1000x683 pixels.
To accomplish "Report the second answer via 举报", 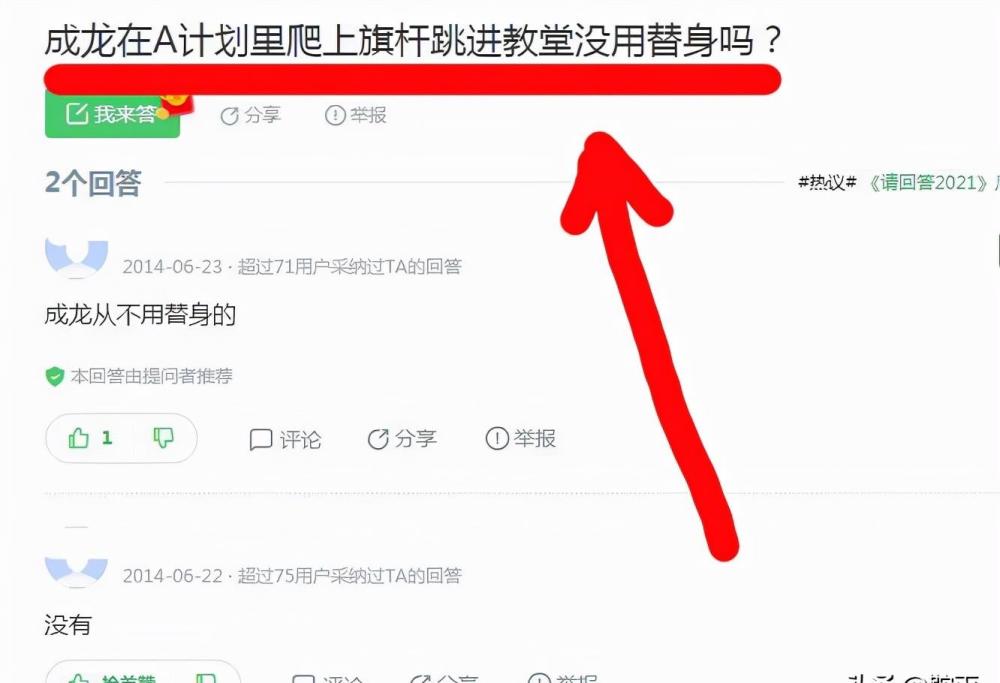I will coord(563,678).
